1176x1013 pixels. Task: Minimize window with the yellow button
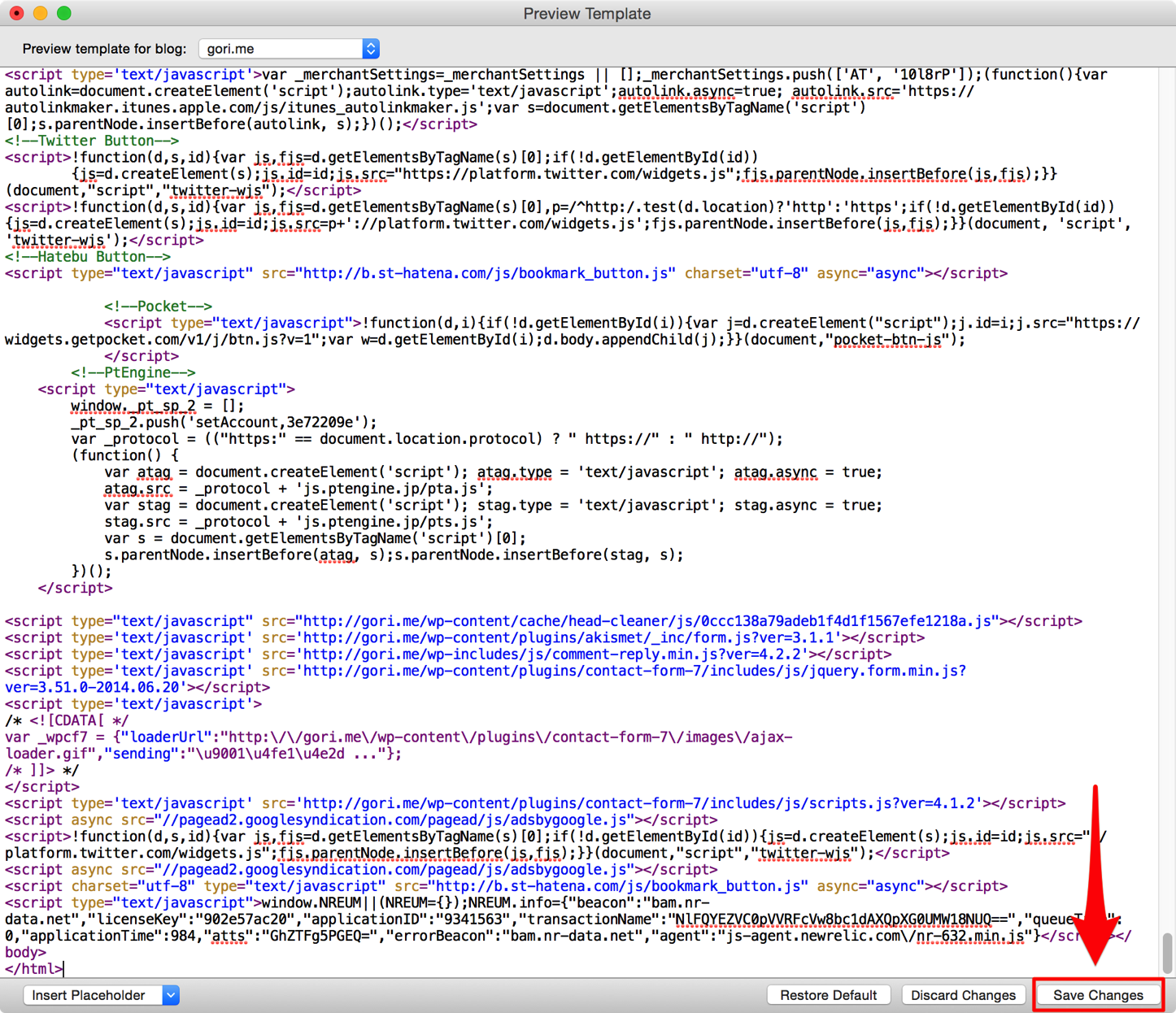40,13
